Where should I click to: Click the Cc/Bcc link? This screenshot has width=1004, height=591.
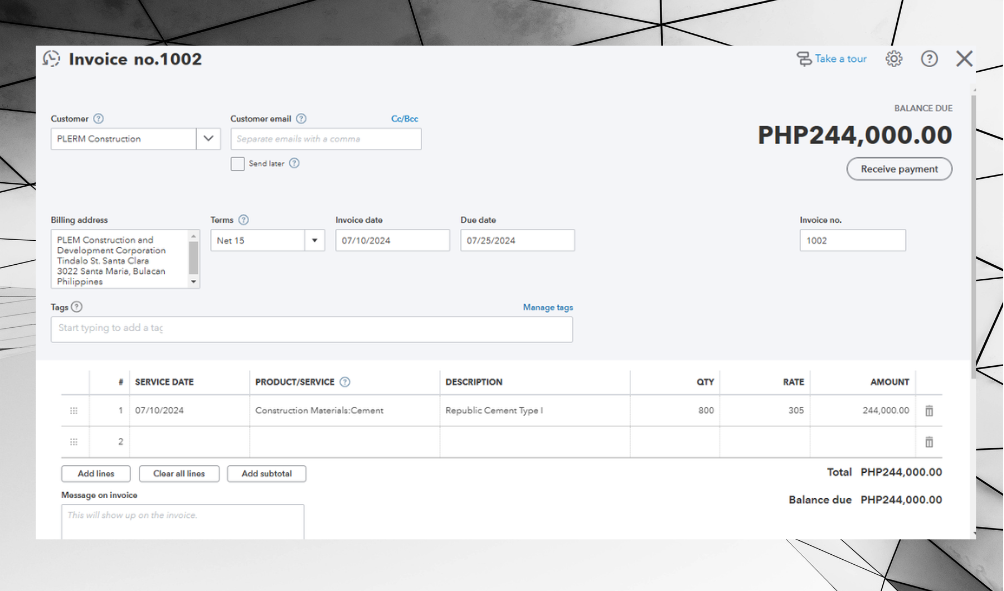(405, 118)
